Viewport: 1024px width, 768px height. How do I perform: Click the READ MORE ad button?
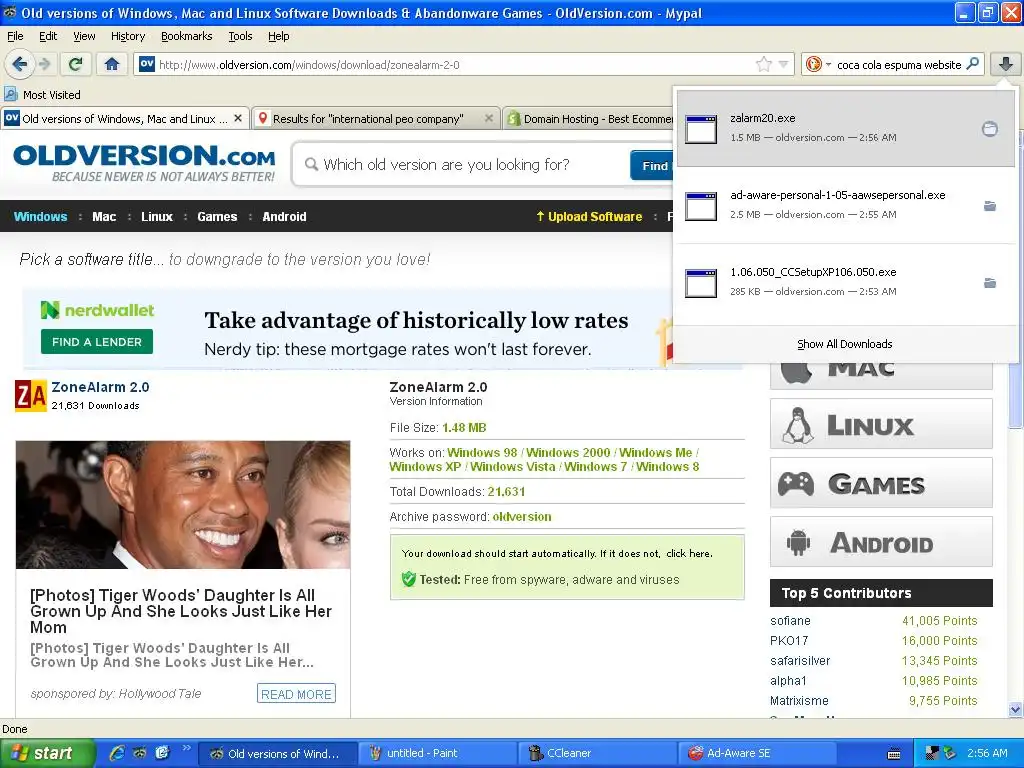[296, 694]
